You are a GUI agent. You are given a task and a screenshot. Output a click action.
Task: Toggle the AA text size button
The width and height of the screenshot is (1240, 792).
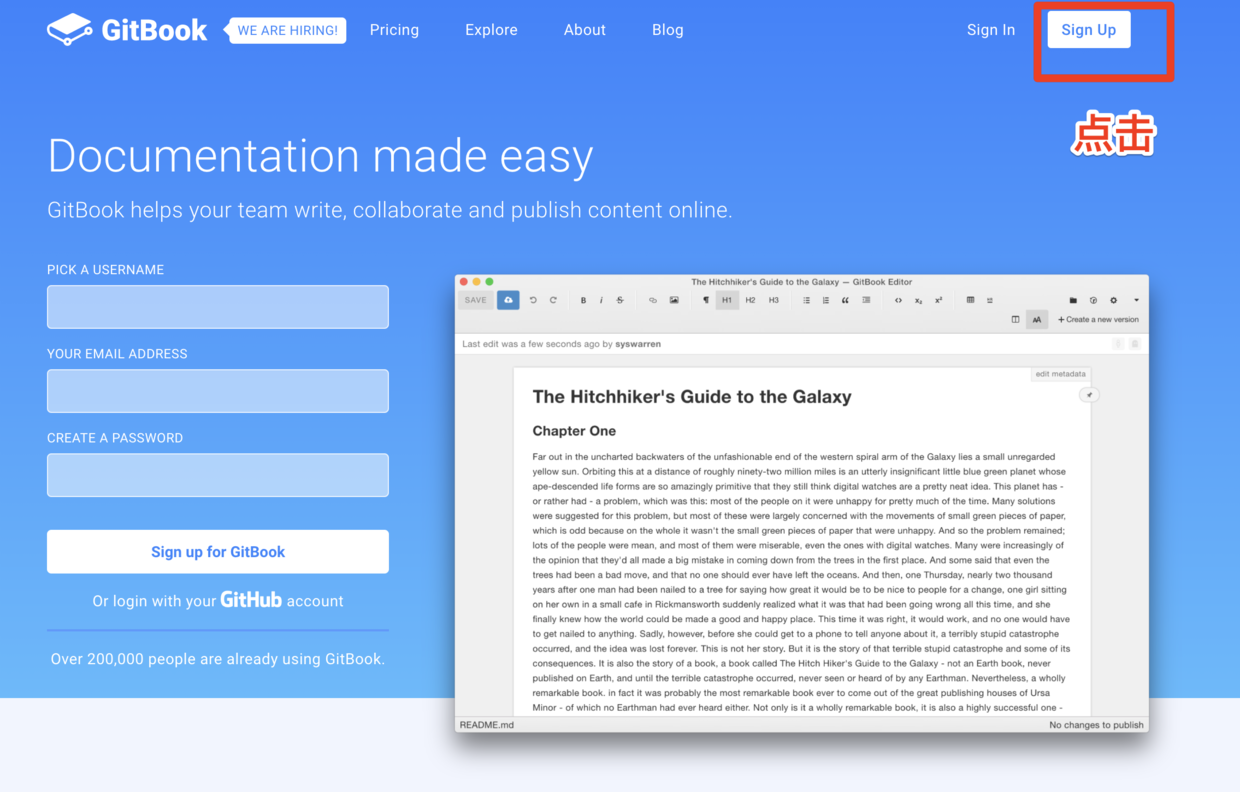click(1037, 320)
